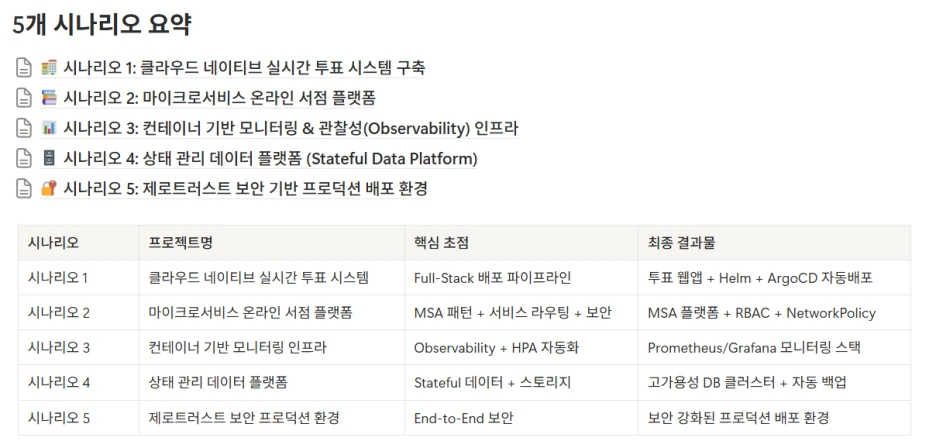Click the Prometheus/Grafana 모니터링 스택 table cell

(x=774, y=348)
